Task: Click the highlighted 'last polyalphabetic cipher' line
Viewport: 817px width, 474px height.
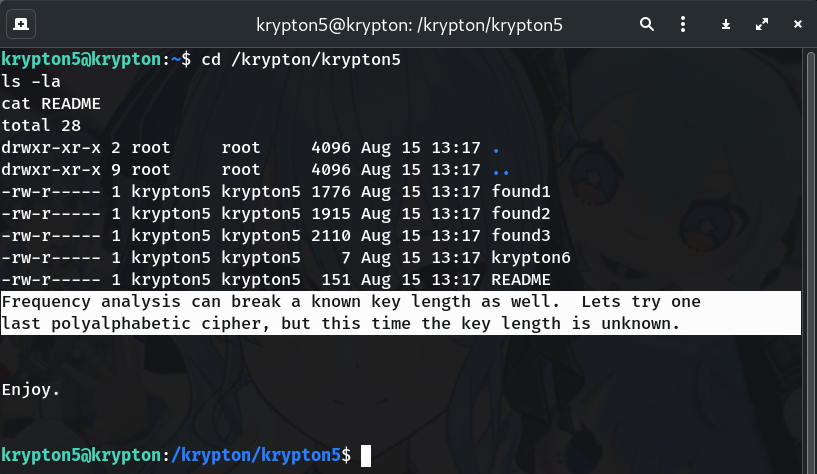Action: 340,323
